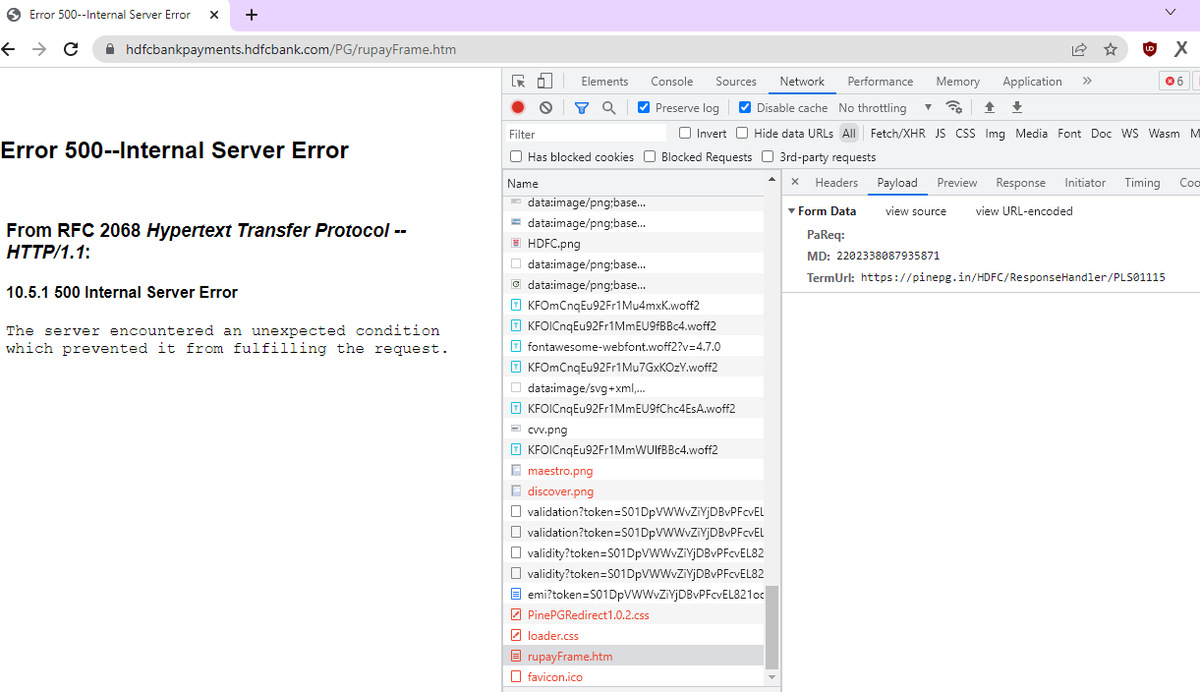Filter requests by Font type
1200x692 pixels.
pyautogui.click(x=1069, y=133)
